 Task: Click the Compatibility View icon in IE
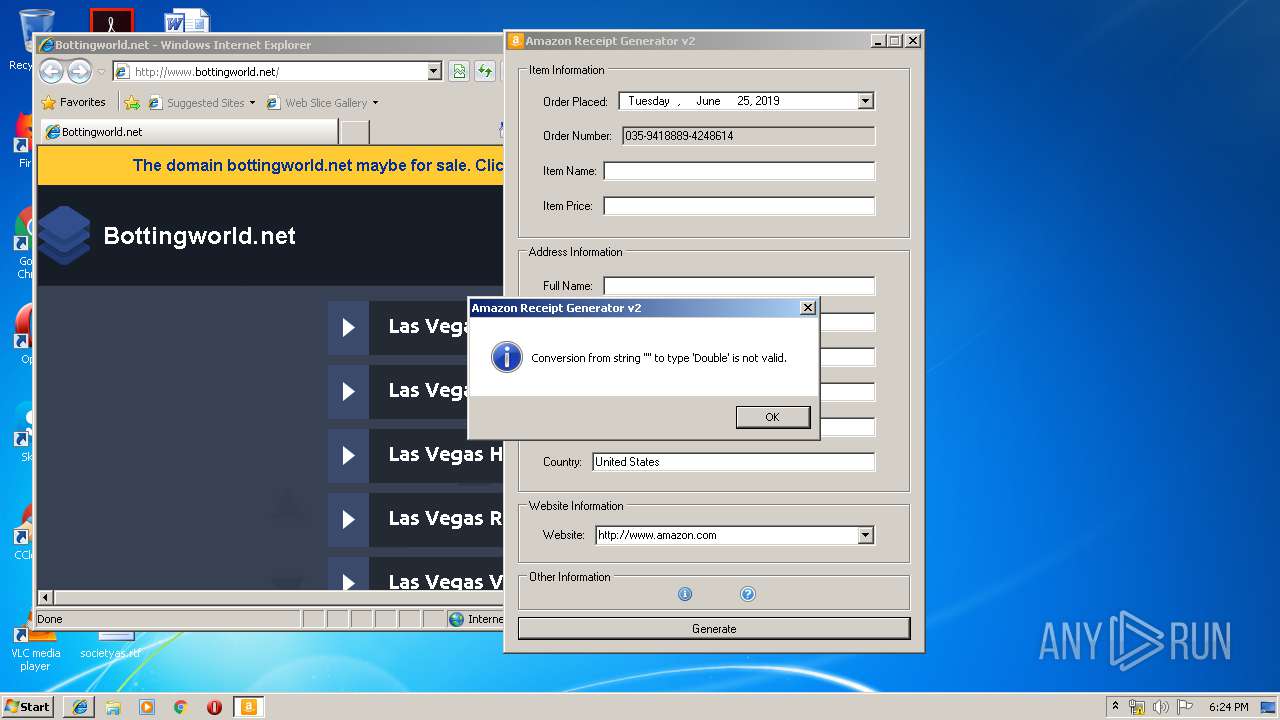coord(459,71)
